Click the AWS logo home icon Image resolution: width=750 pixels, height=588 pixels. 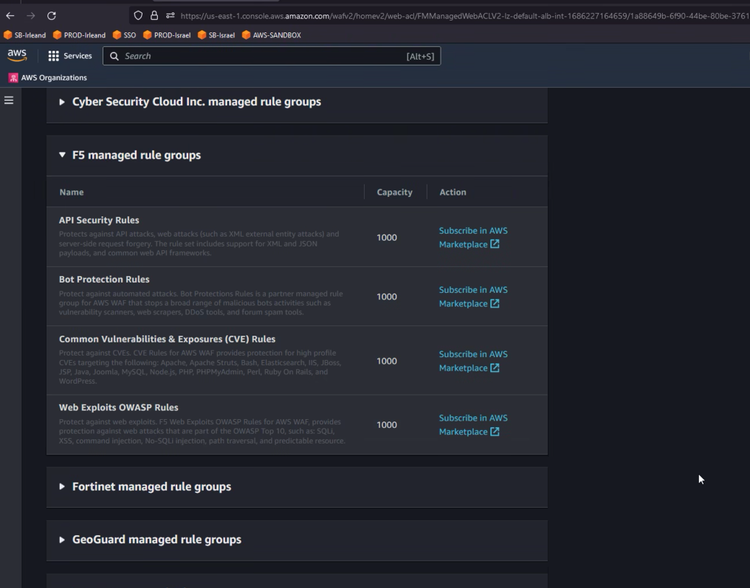(17, 56)
